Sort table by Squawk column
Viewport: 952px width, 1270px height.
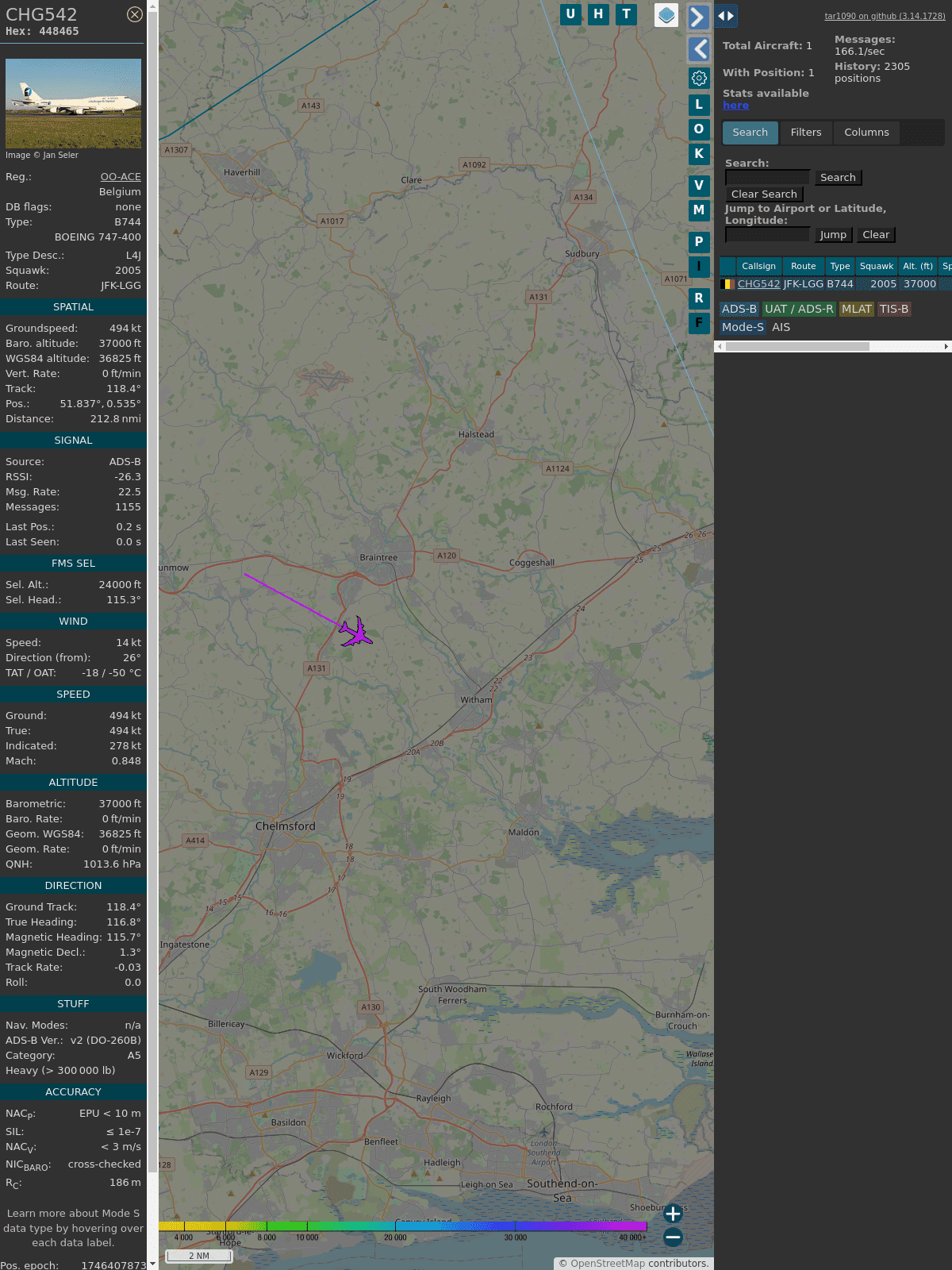877,267
